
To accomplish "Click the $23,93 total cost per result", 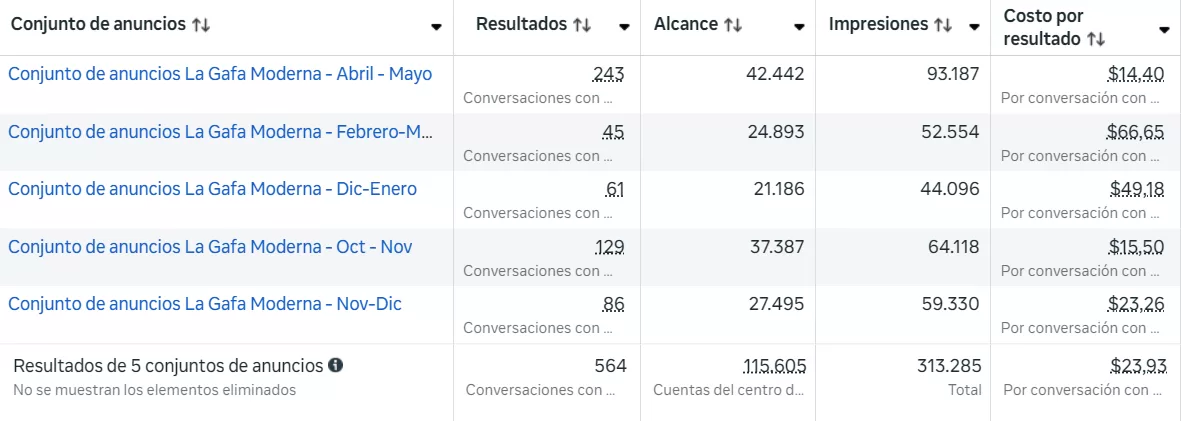I will coord(1137,366).
